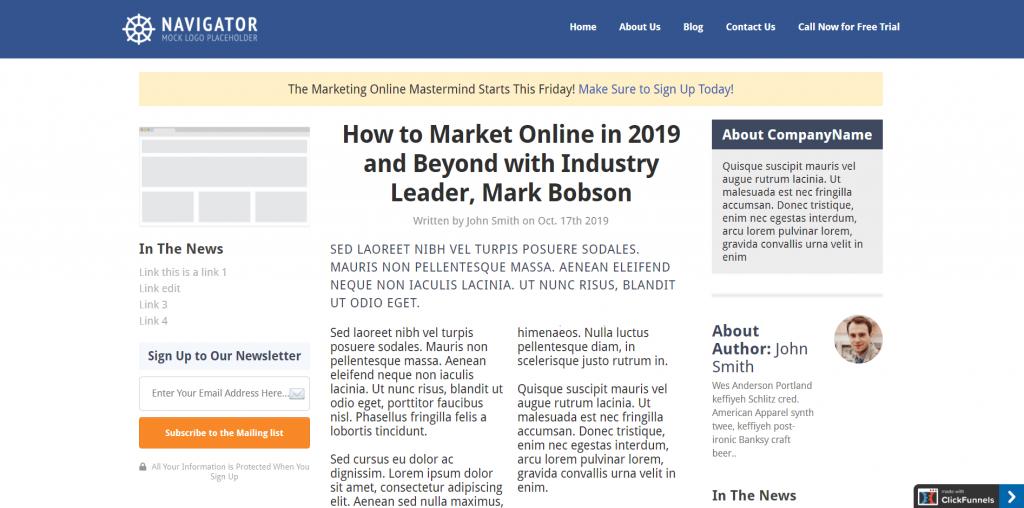Click John Smith's author photo

pos(858,340)
